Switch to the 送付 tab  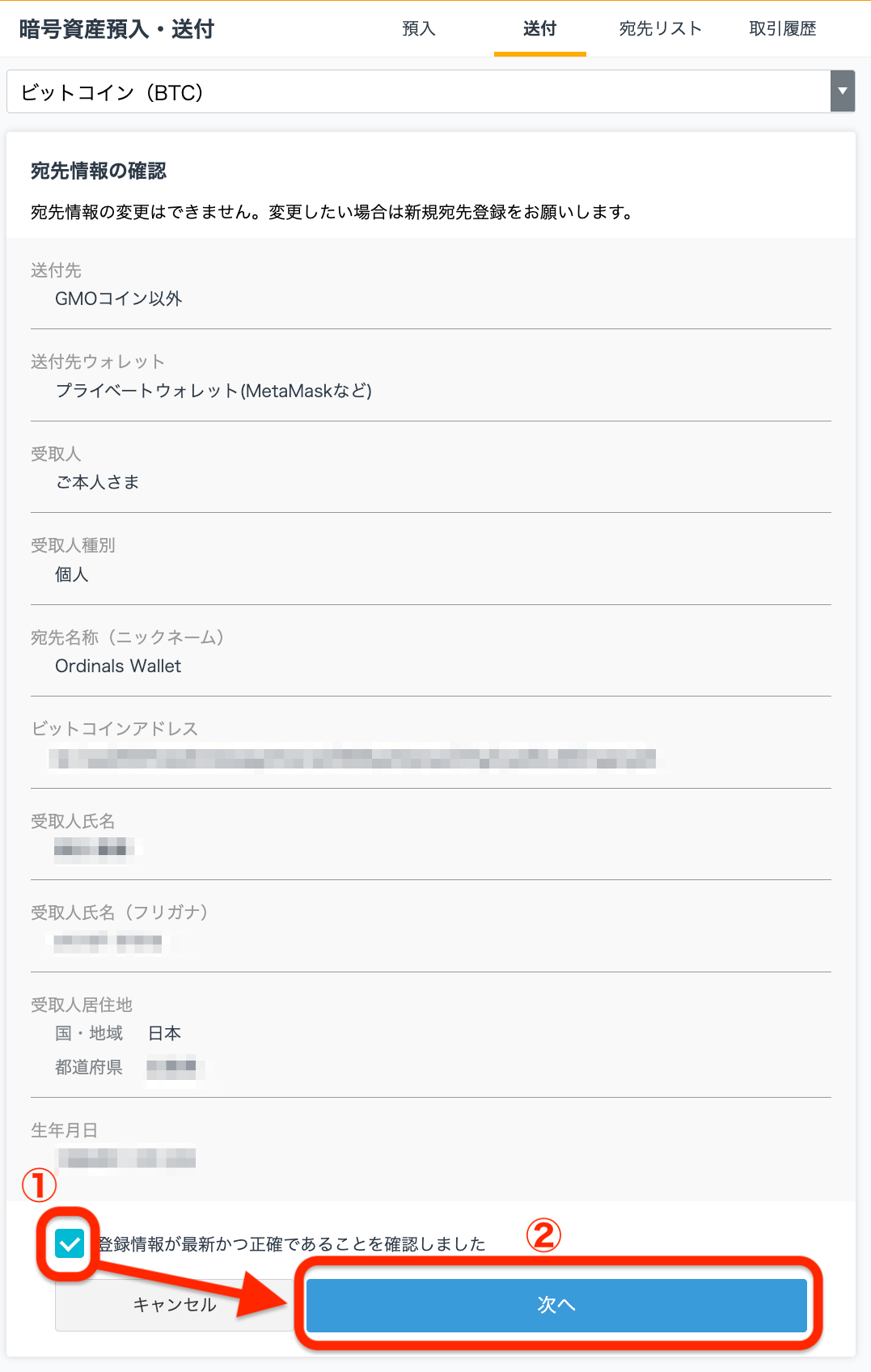(x=540, y=29)
